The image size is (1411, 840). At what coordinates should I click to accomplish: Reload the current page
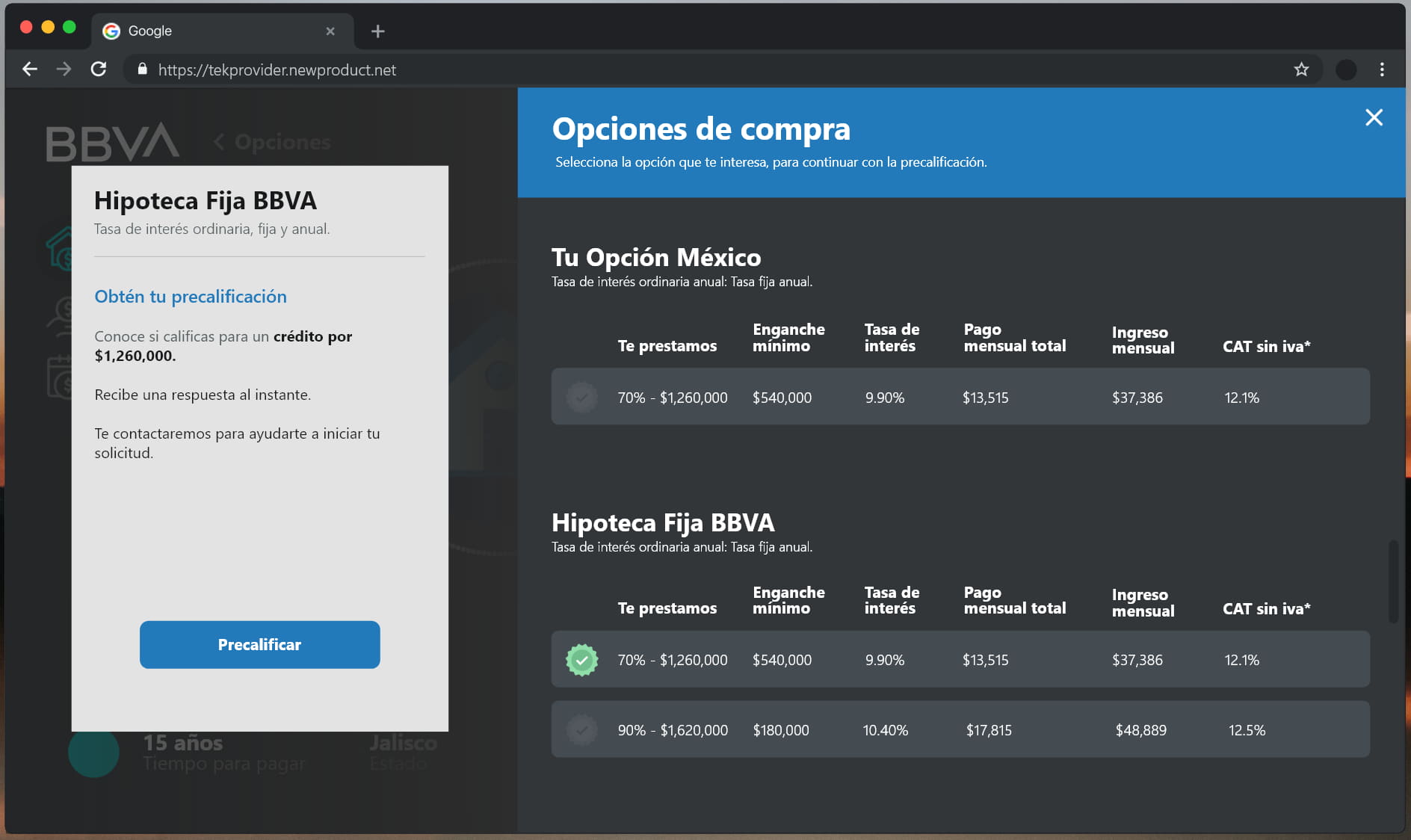(99, 70)
